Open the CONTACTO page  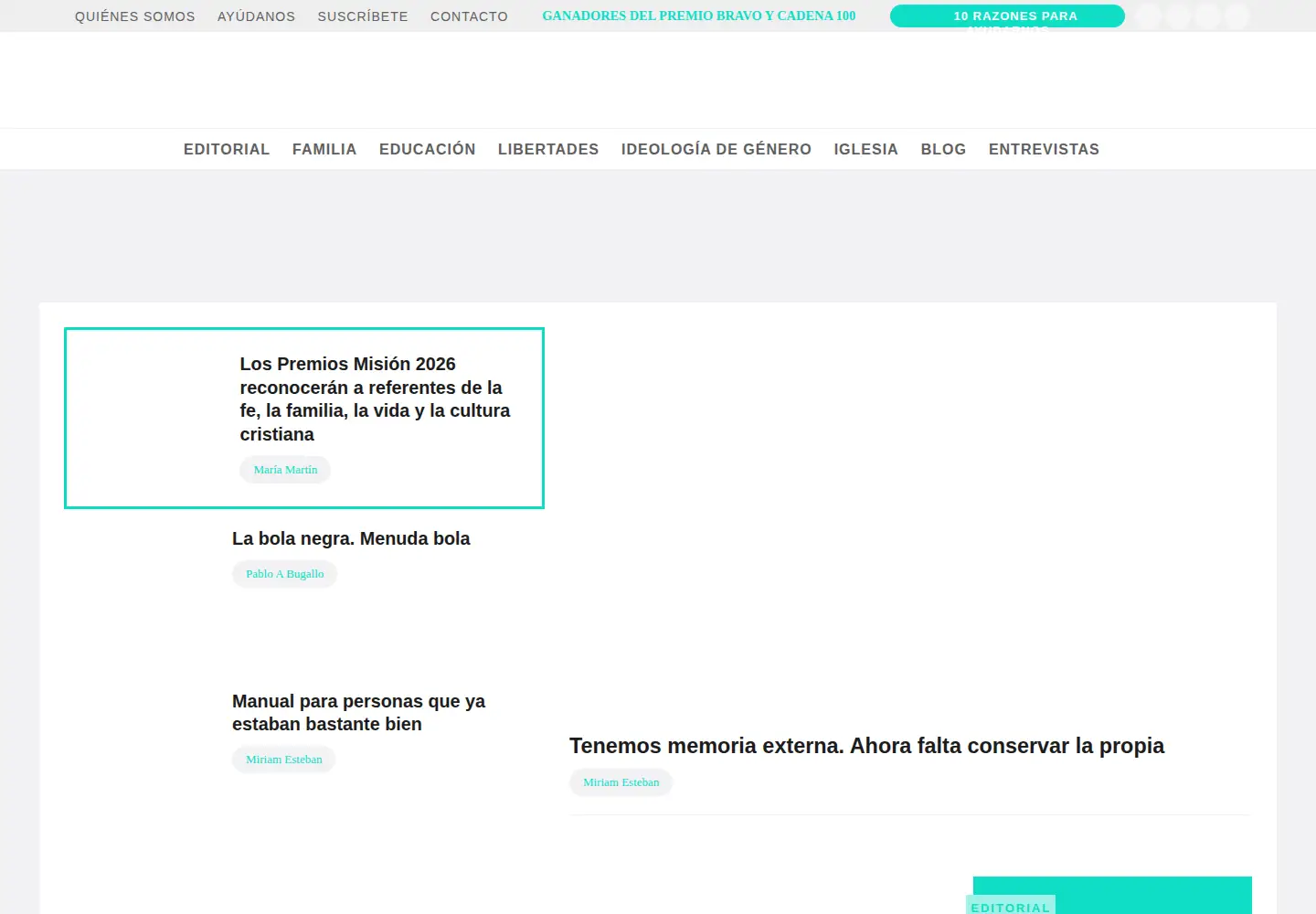click(469, 16)
